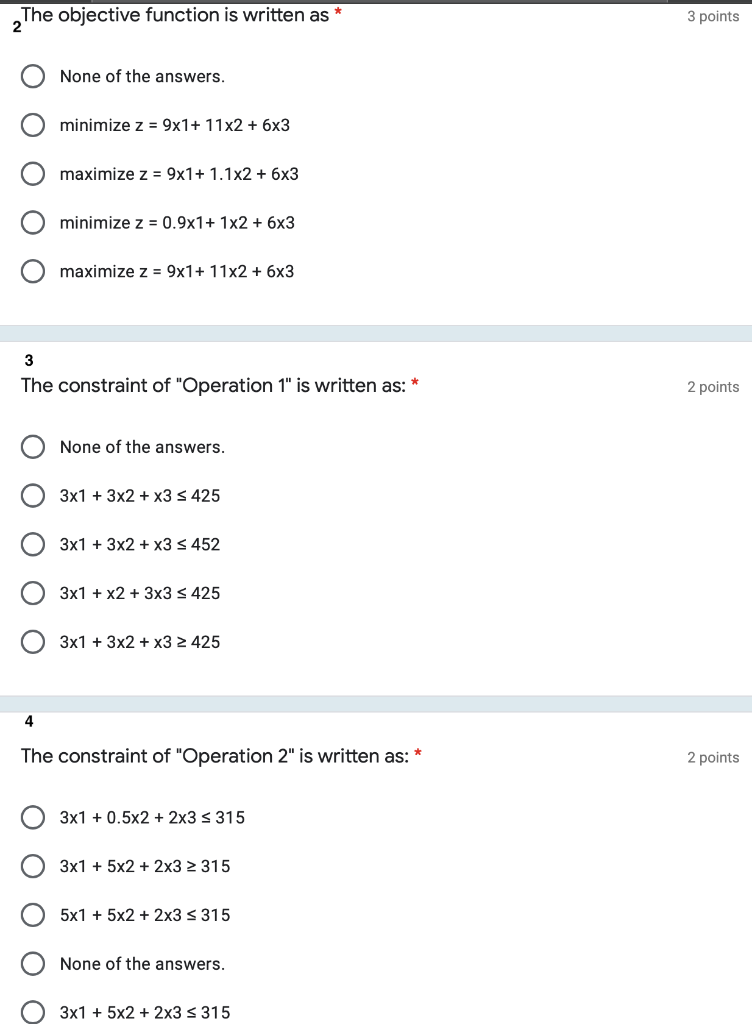Pick "minimize z = 0.9x1+ 1x2 + 6x3"
752x1024 pixels.
[x=33, y=222]
